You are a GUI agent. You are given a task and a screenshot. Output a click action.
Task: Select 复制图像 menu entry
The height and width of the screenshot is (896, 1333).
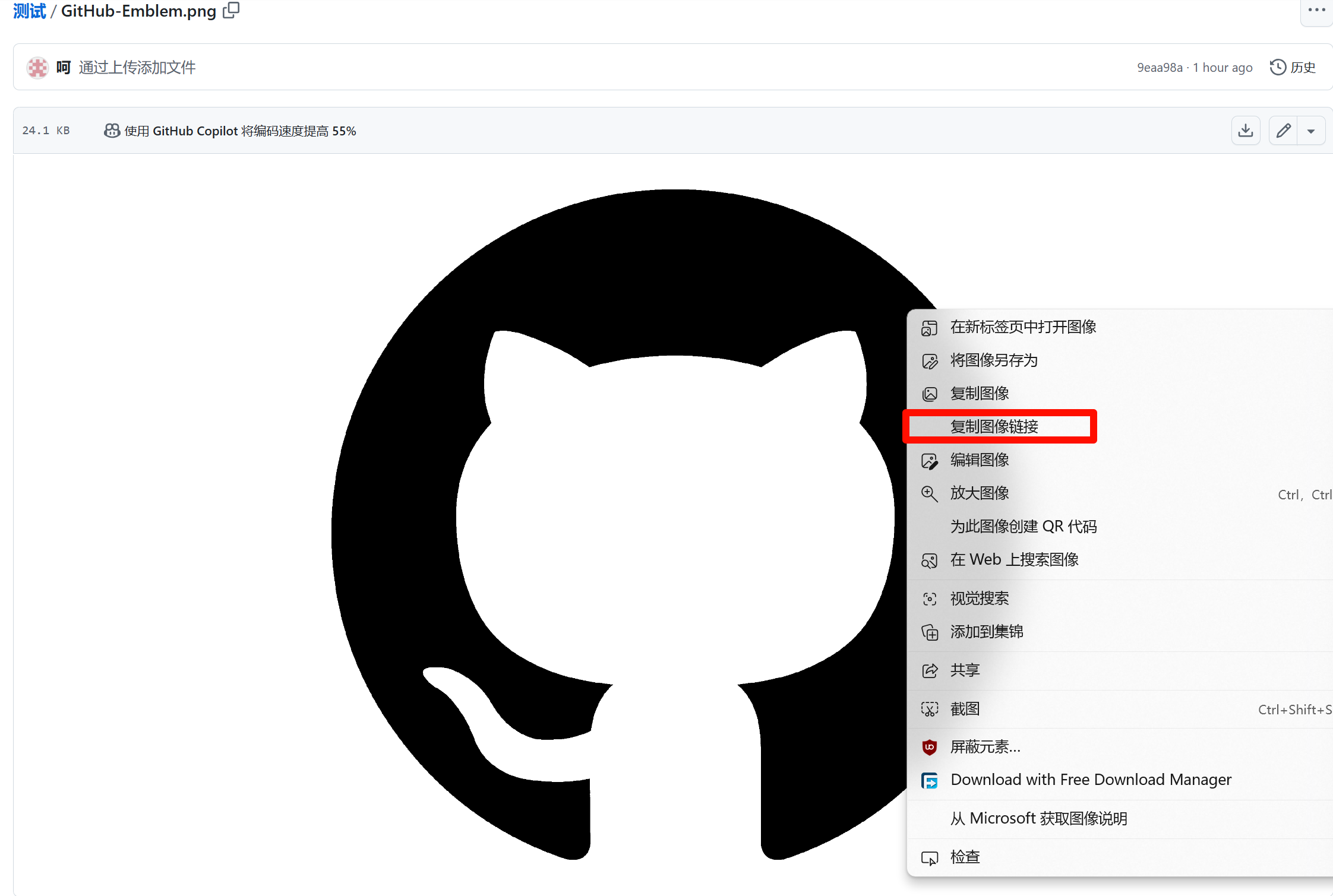(x=1120, y=394)
